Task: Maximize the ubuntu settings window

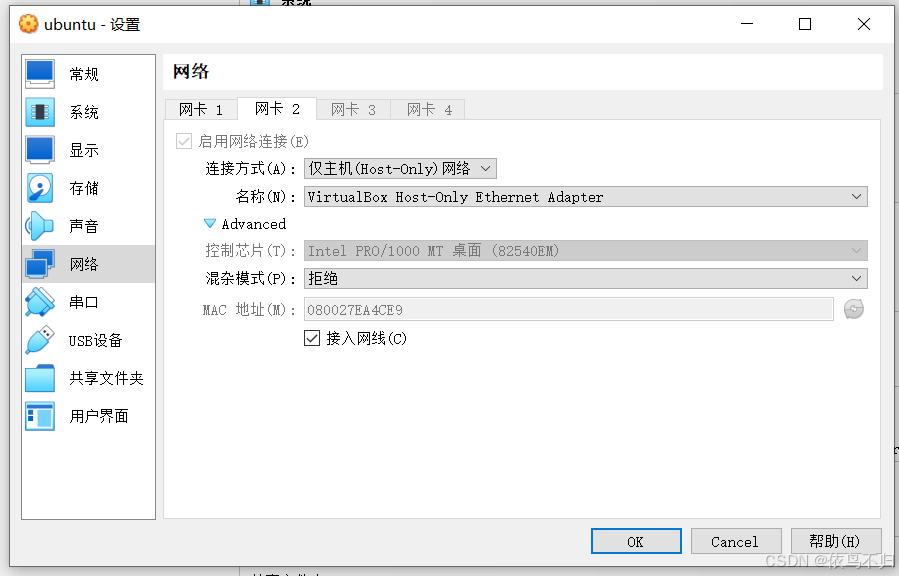Action: (805, 24)
